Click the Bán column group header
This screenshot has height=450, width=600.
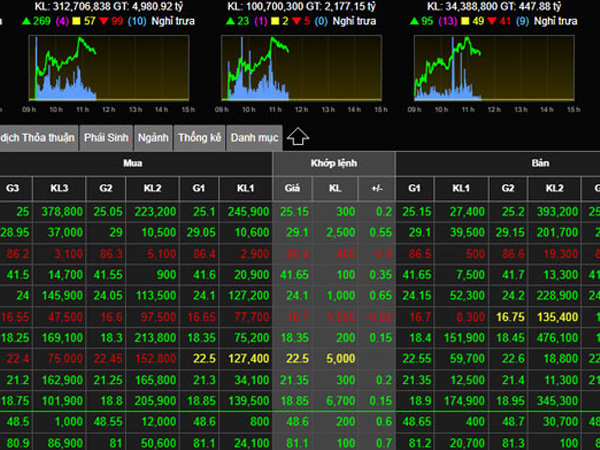click(540, 163)
